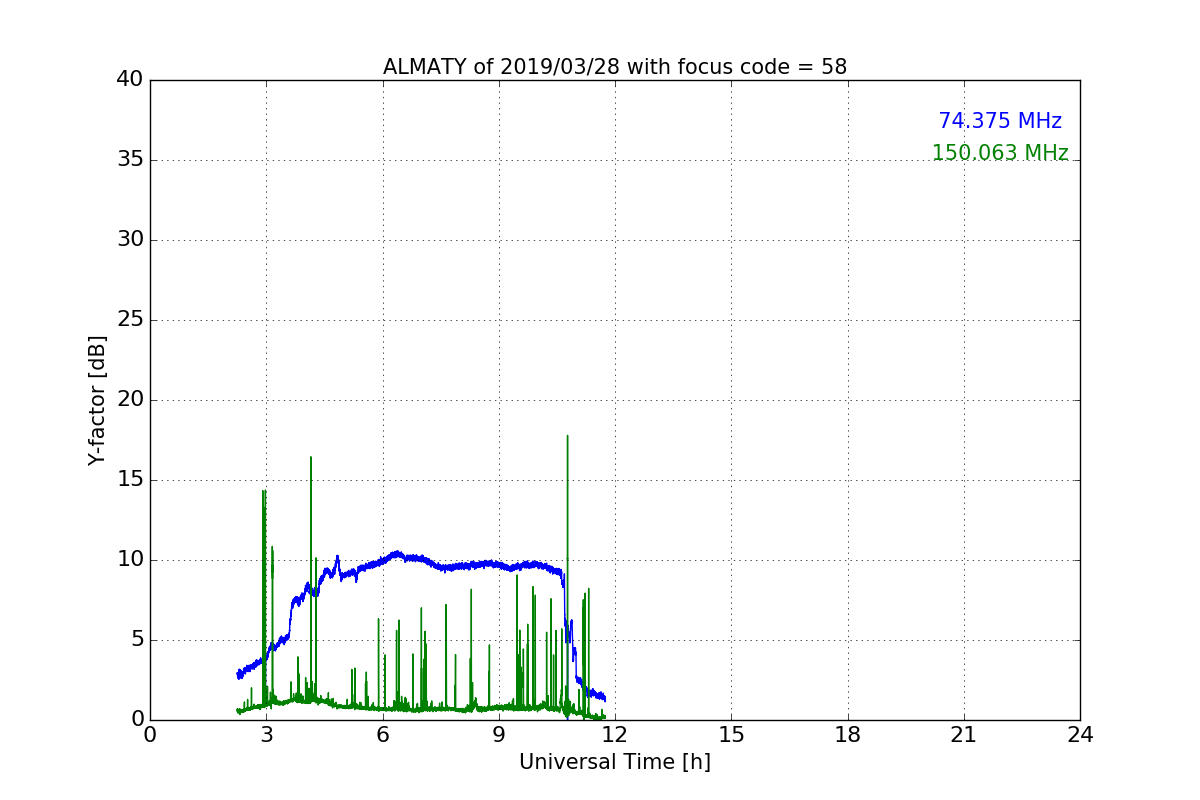Click the blue curve's peak near 6.3 h
This screenshot has height=800, width=1200.
click(x=397, y=553)
